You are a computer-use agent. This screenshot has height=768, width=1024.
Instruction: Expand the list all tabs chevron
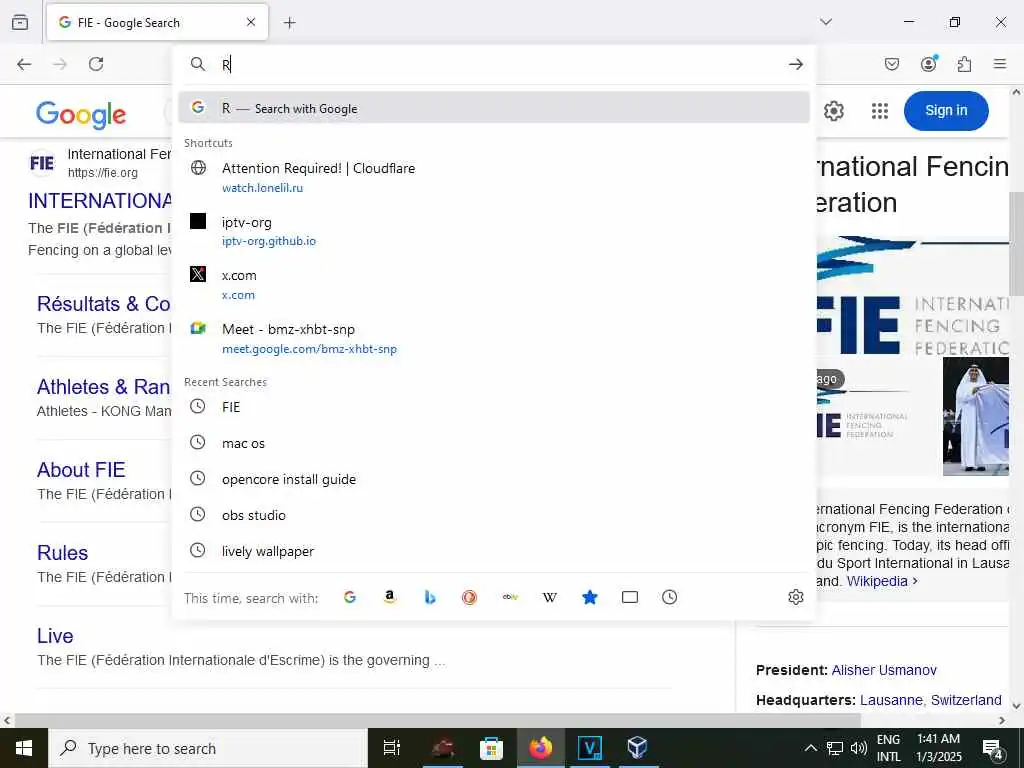pos(826,22)
